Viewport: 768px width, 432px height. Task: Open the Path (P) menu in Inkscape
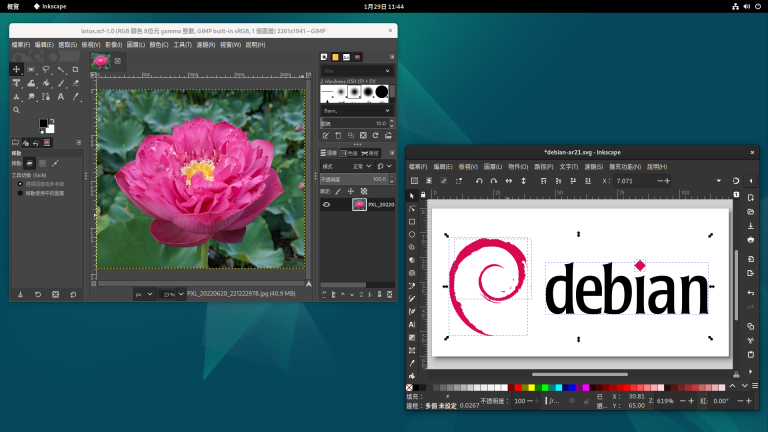542,167
